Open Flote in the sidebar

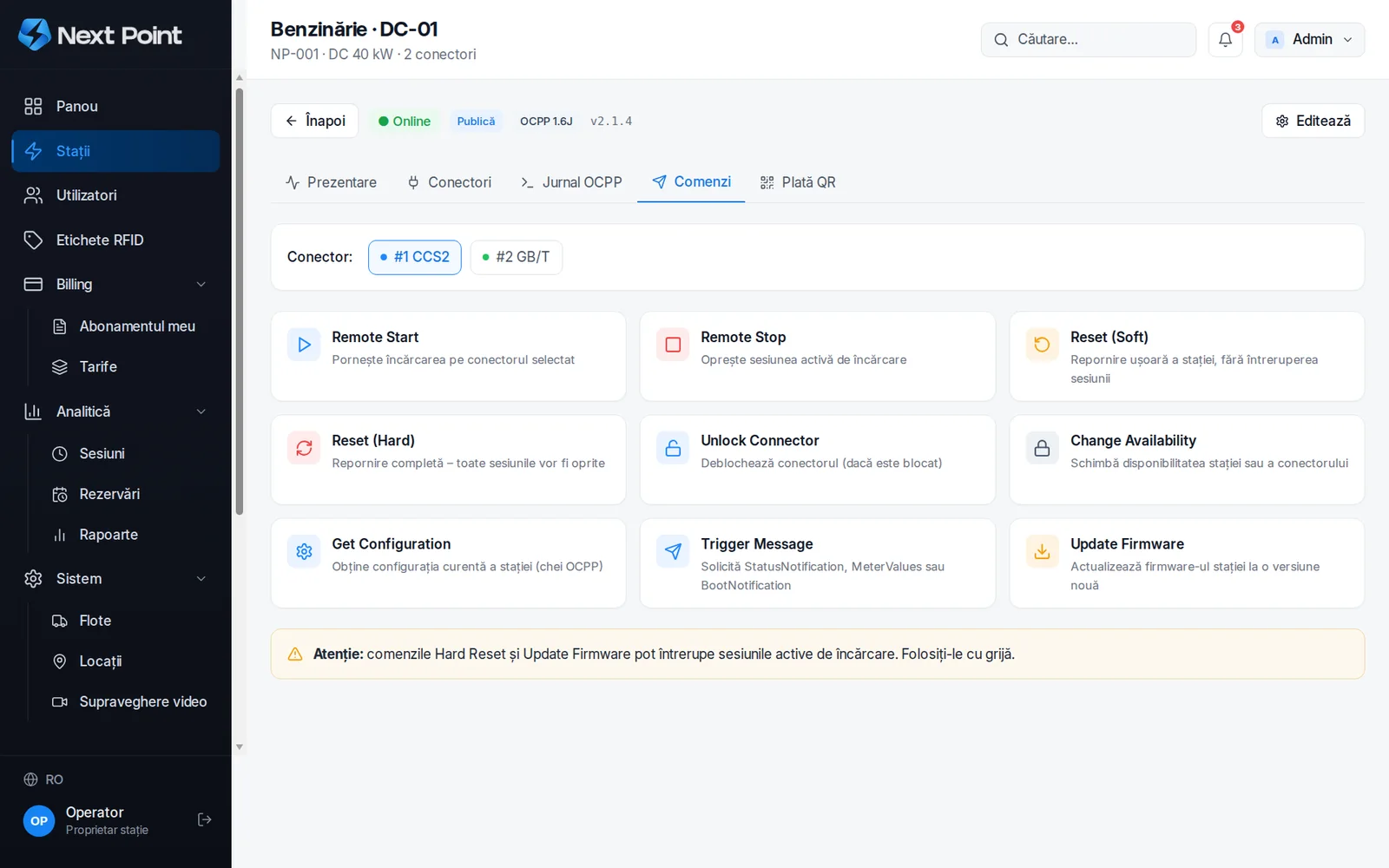pos(128,621)
